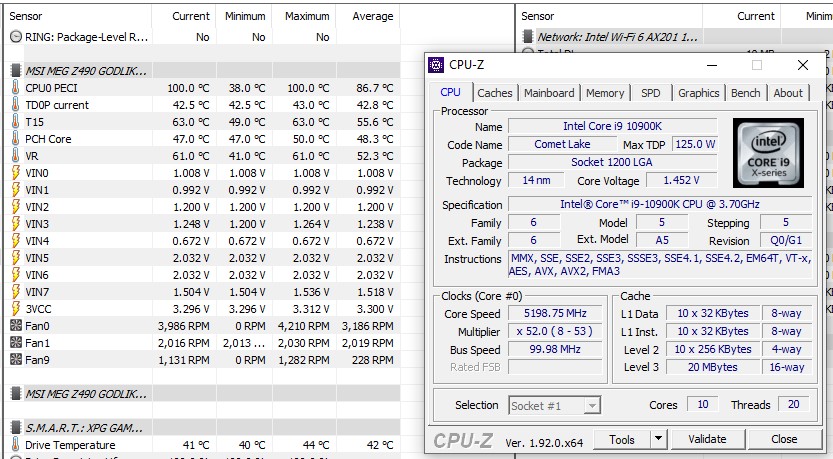Click the Package value Socket 1200 LGA
This screenshot has height=459, width=833.
point(613,162)
